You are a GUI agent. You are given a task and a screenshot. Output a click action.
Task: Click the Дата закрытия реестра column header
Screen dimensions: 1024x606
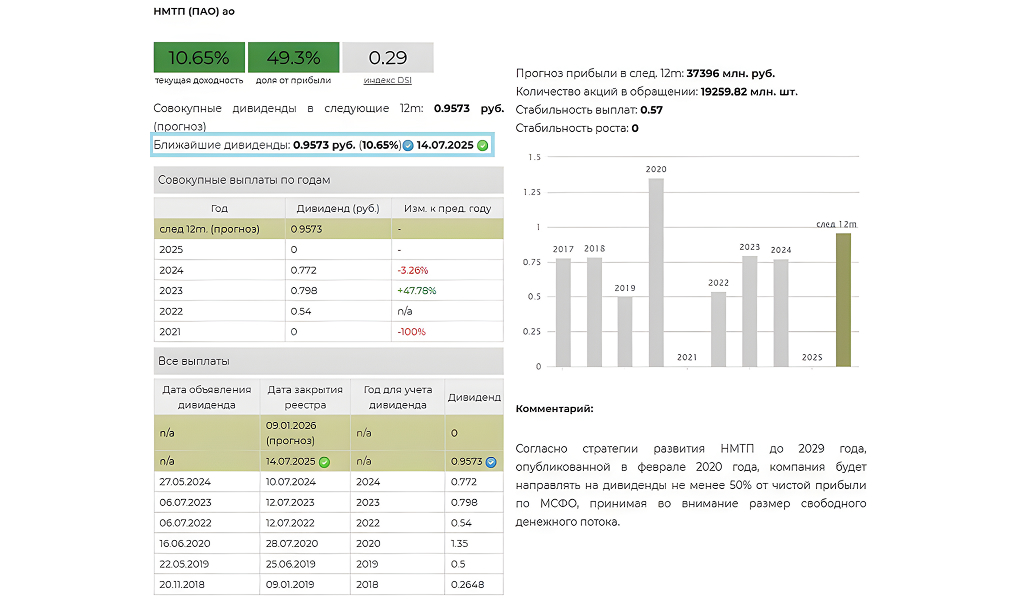click(305, 397)
